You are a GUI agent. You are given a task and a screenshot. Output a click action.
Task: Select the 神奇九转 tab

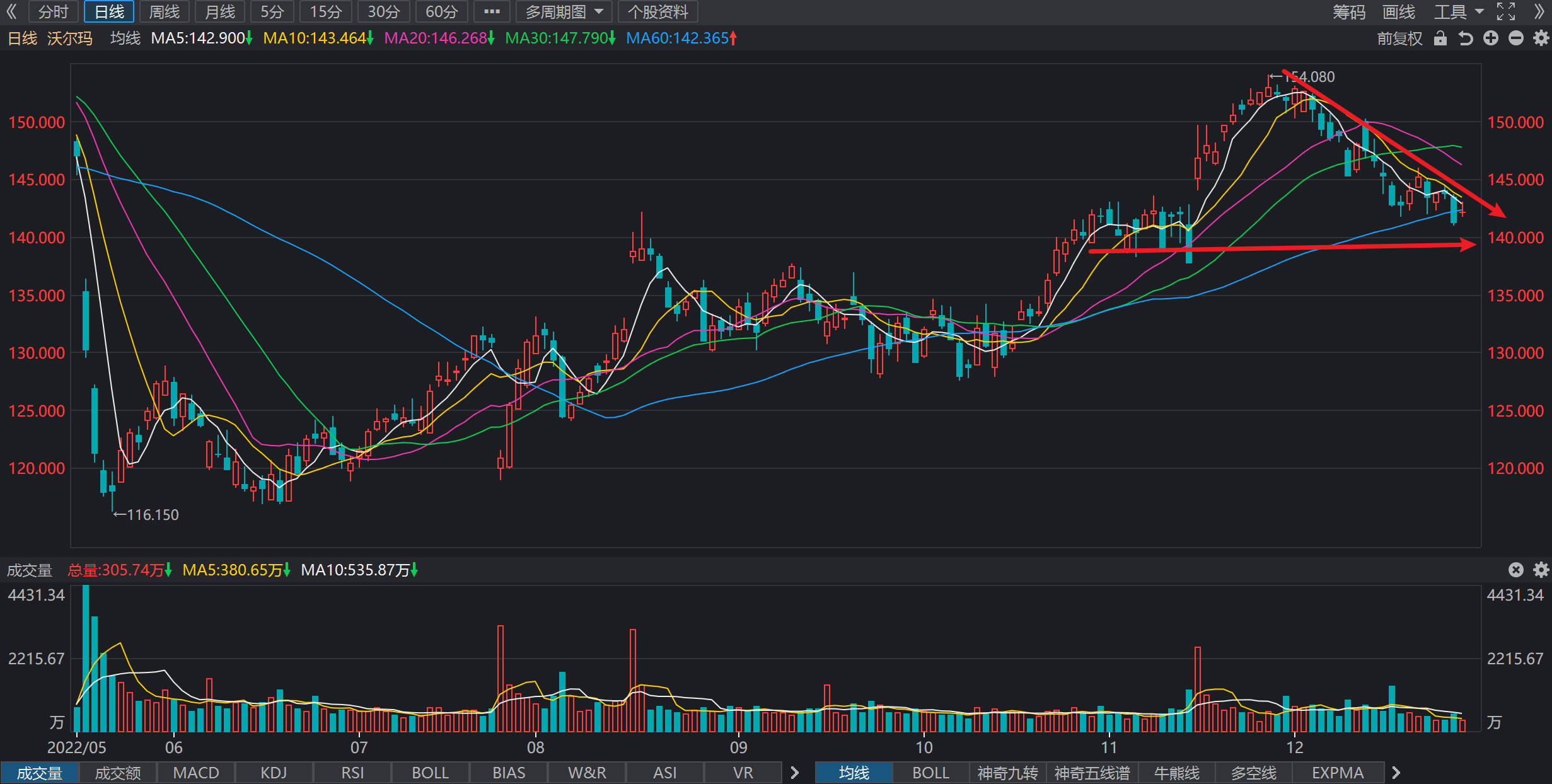coord(1007,773)
